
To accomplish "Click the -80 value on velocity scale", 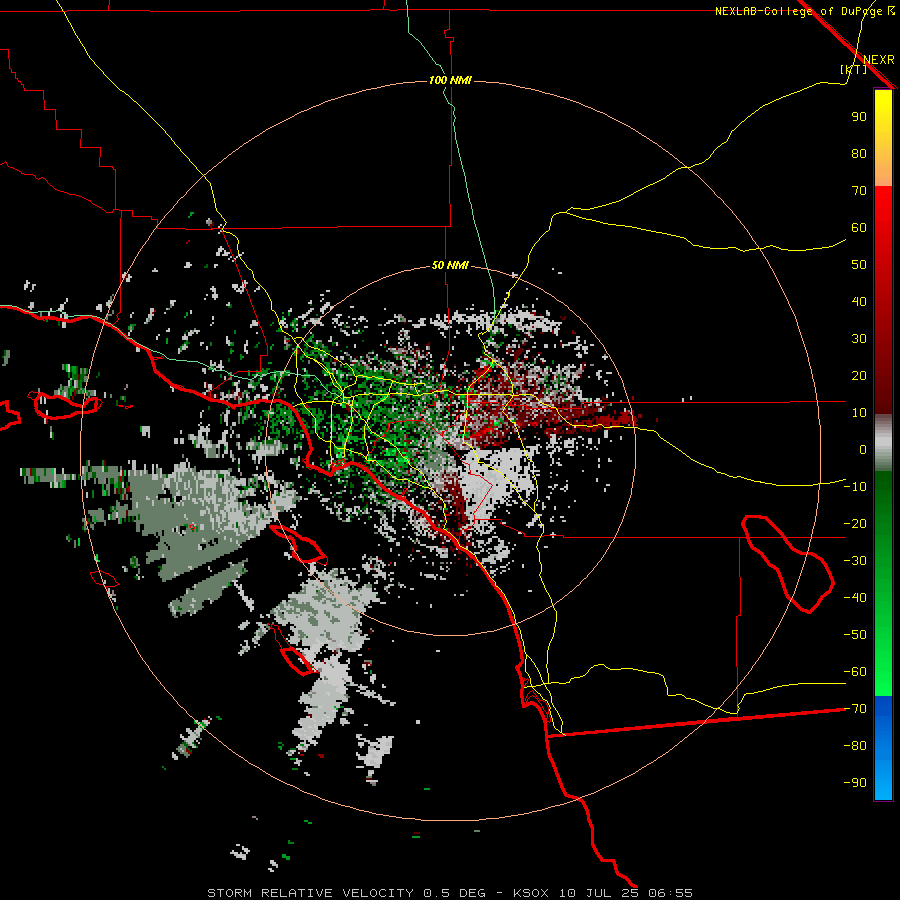I will click(855, 746).
